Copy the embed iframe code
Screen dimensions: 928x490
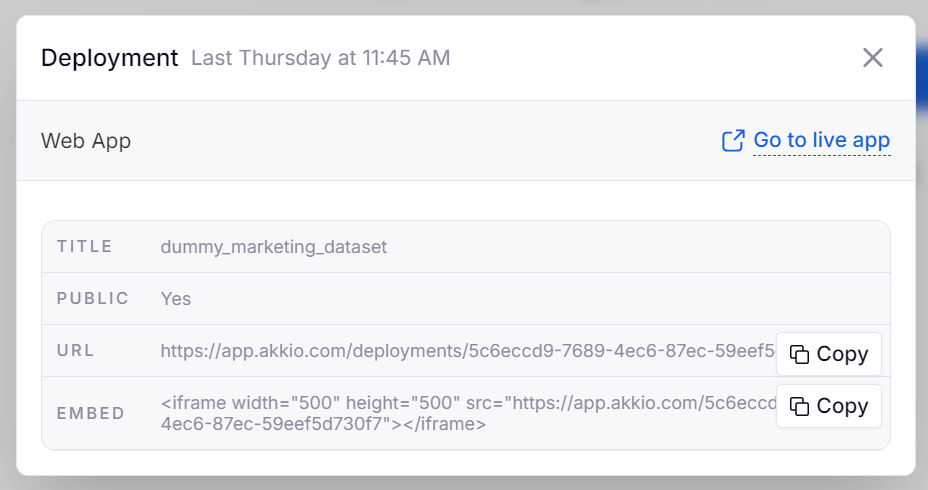click(829, 406)
